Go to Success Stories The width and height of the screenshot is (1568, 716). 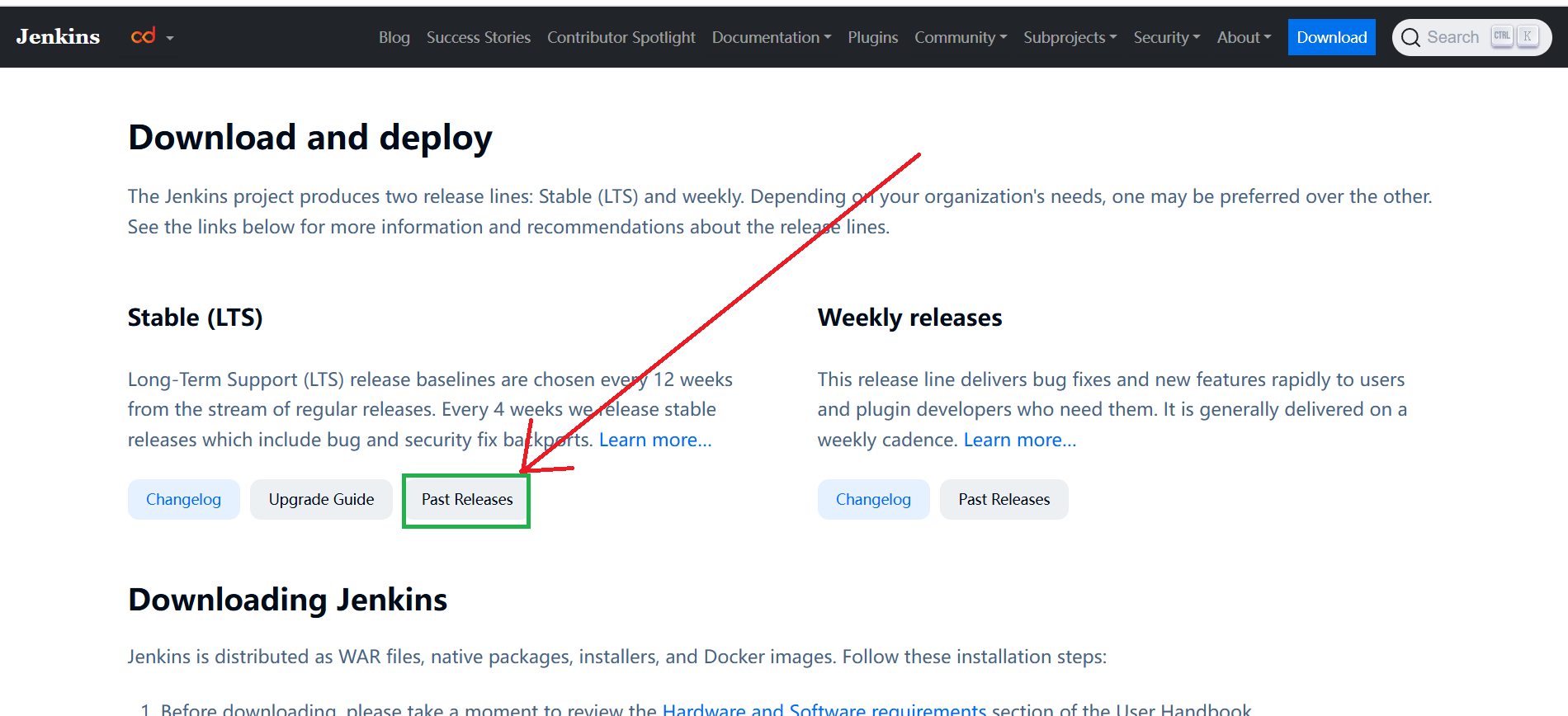[x=479, y=37]
